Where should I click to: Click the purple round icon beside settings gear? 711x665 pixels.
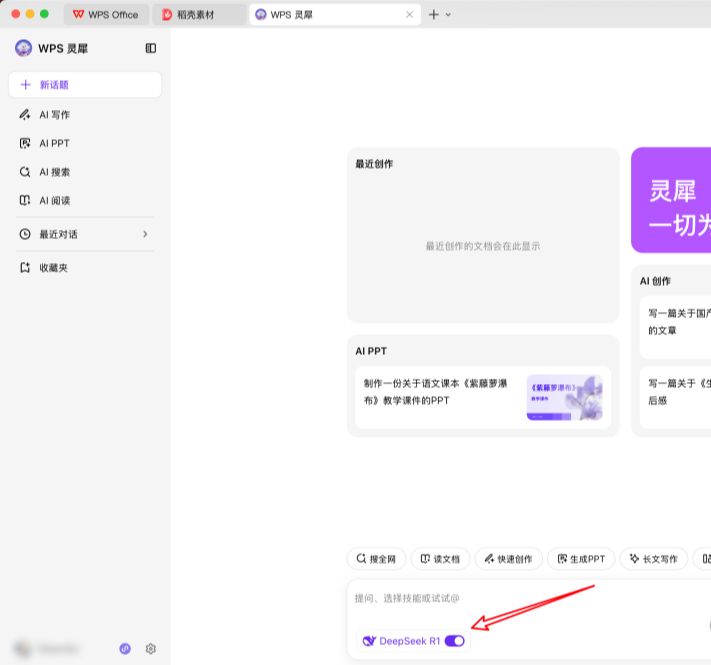[125, 649]
